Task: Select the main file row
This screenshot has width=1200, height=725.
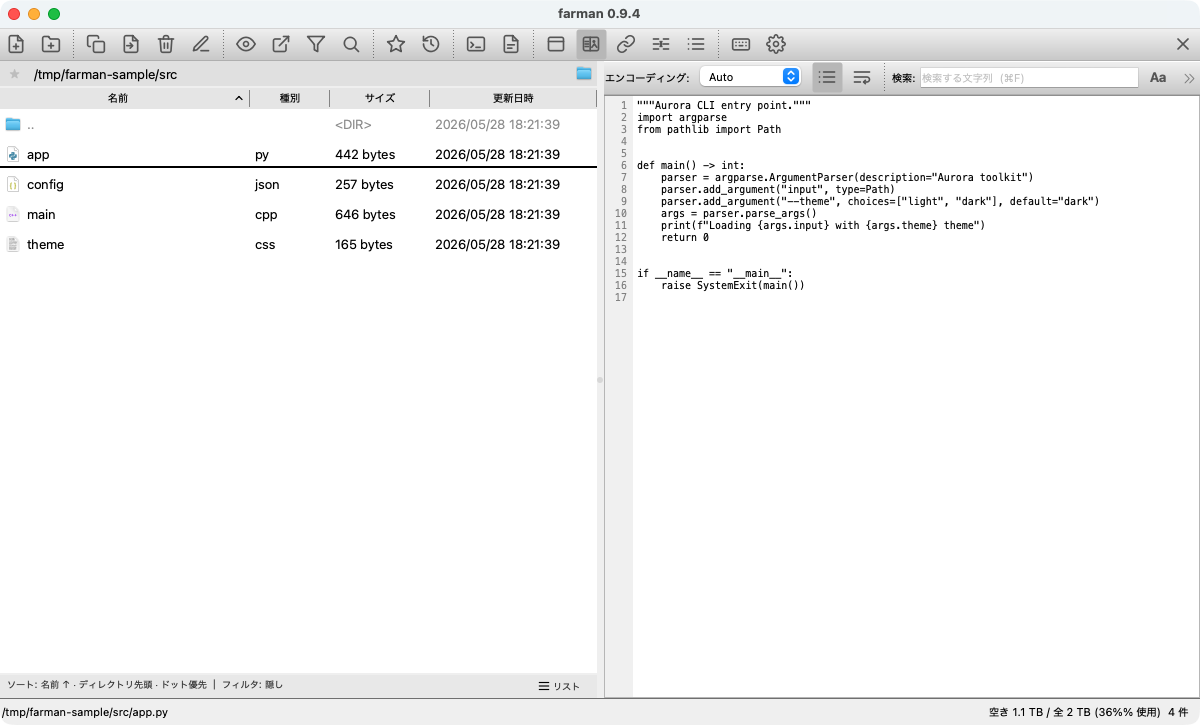Action: point(298,214)
